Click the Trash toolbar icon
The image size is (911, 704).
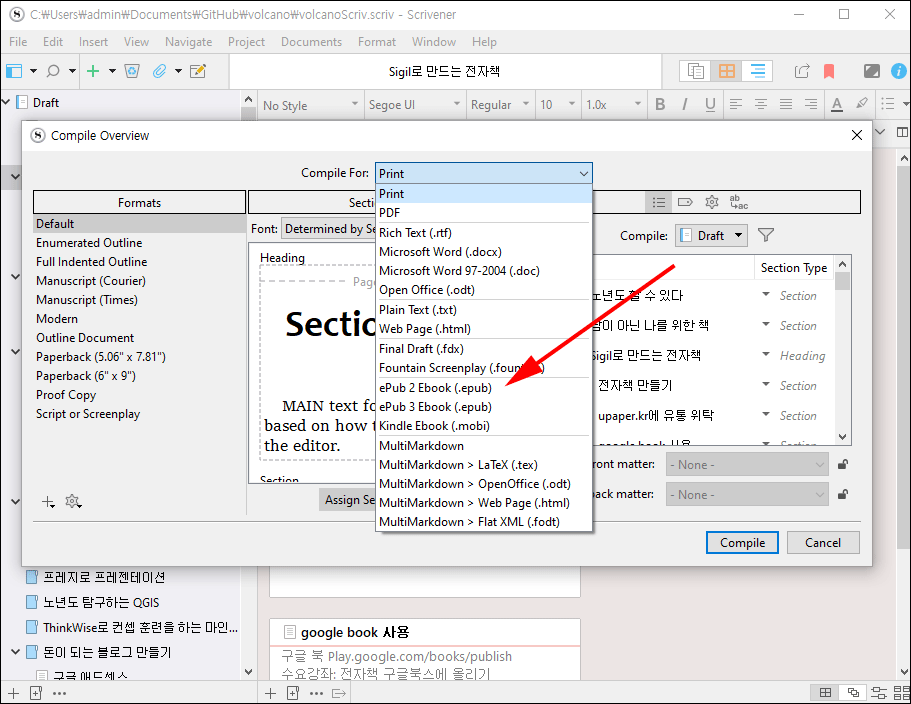coord(132,71)
